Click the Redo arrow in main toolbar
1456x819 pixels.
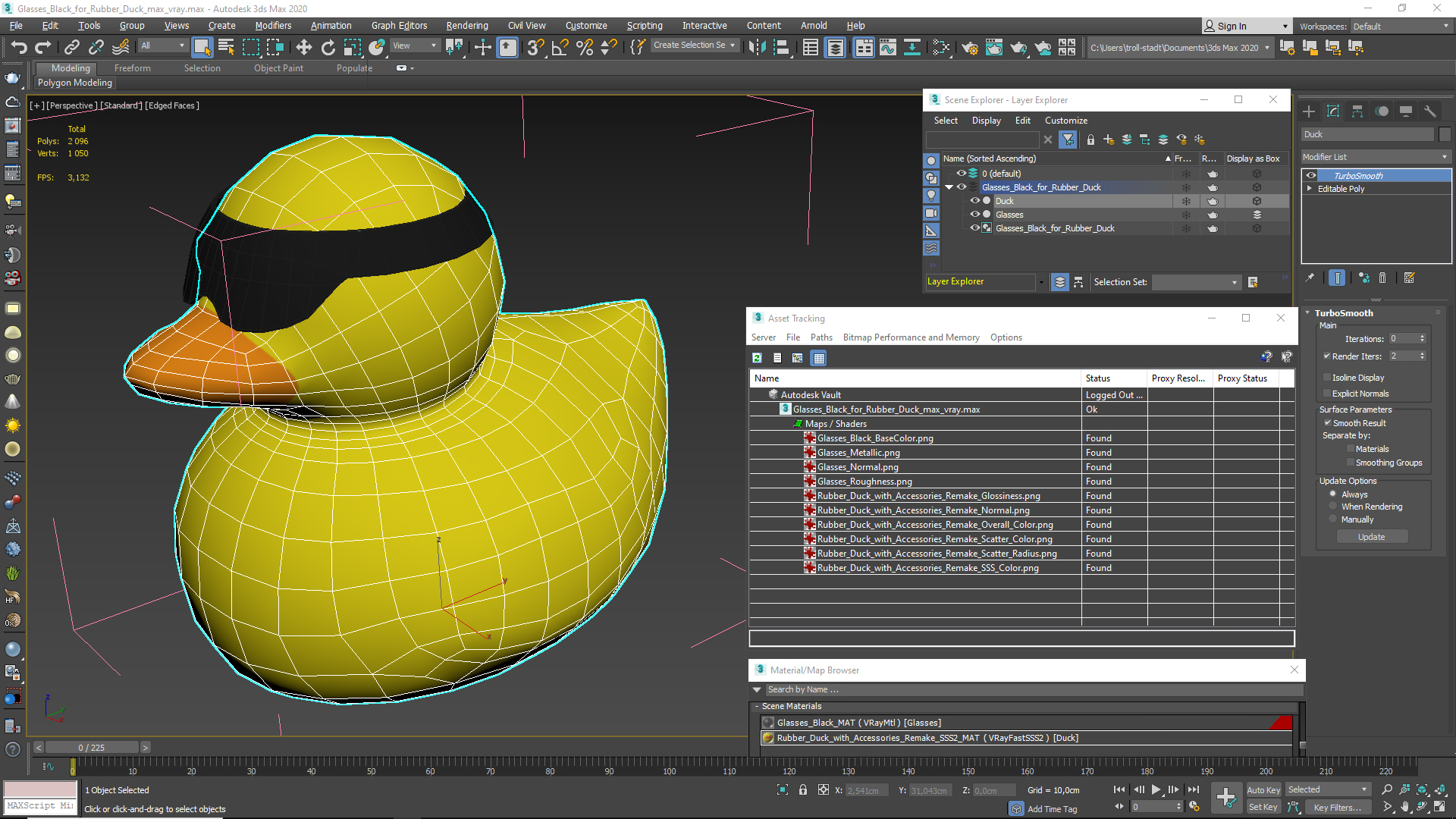pyautogui.click(x=43, y=47)
